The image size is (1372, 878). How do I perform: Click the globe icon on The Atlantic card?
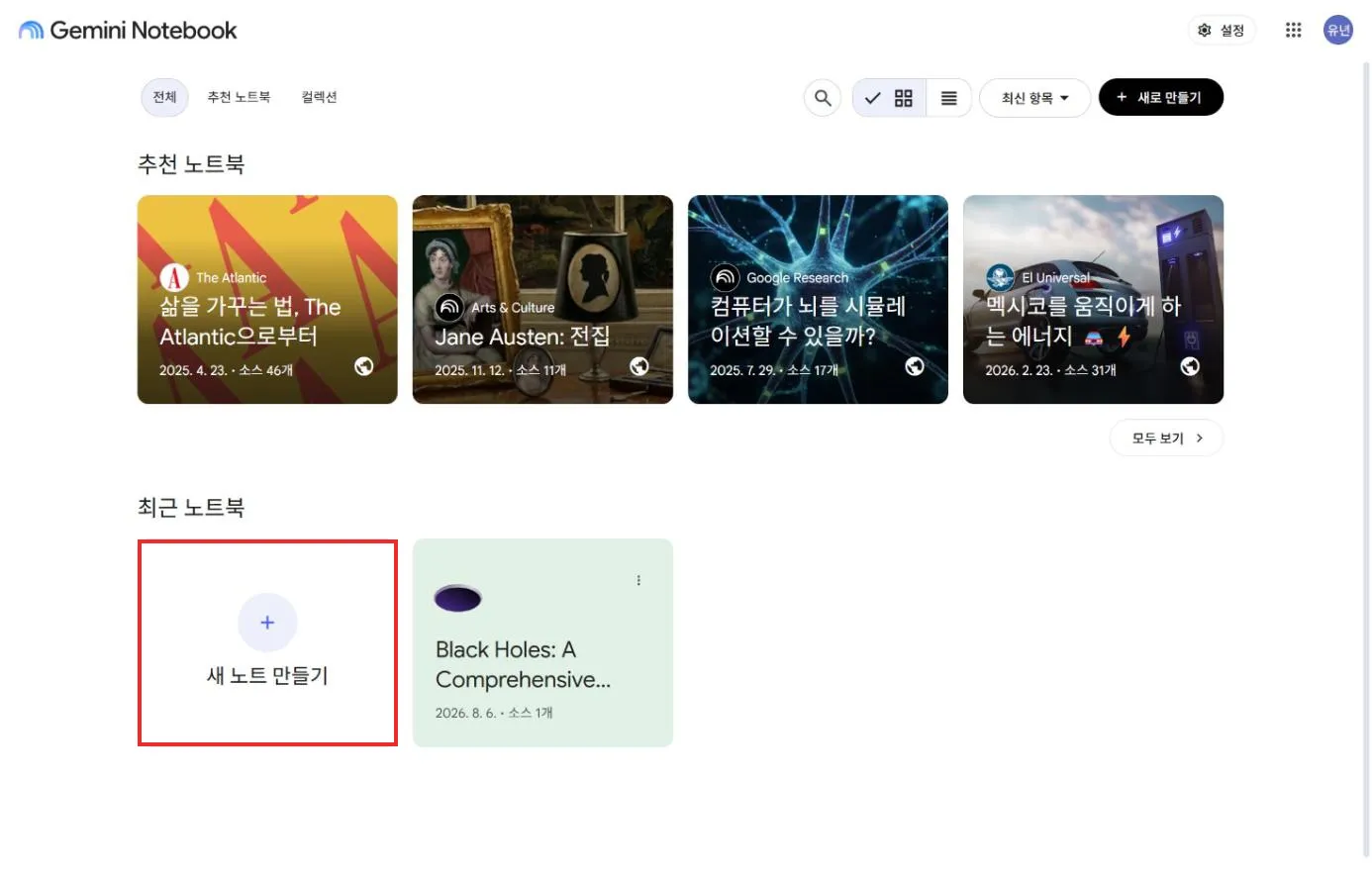tap(364, 366)
